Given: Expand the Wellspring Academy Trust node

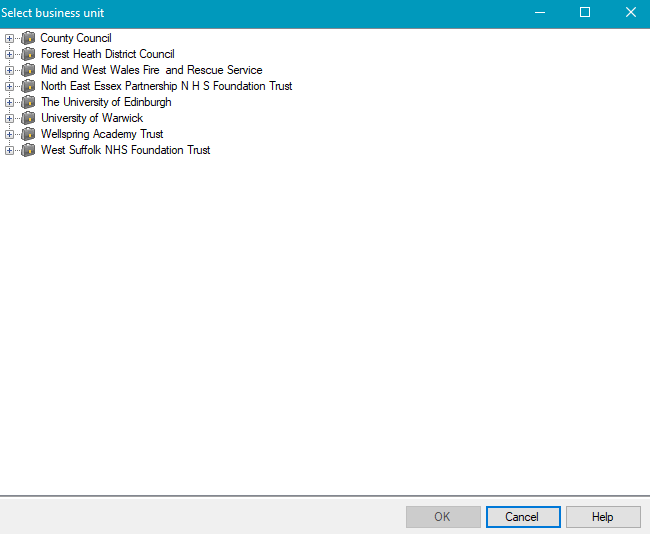Looking at the screenshot, I should pos(9,135).
